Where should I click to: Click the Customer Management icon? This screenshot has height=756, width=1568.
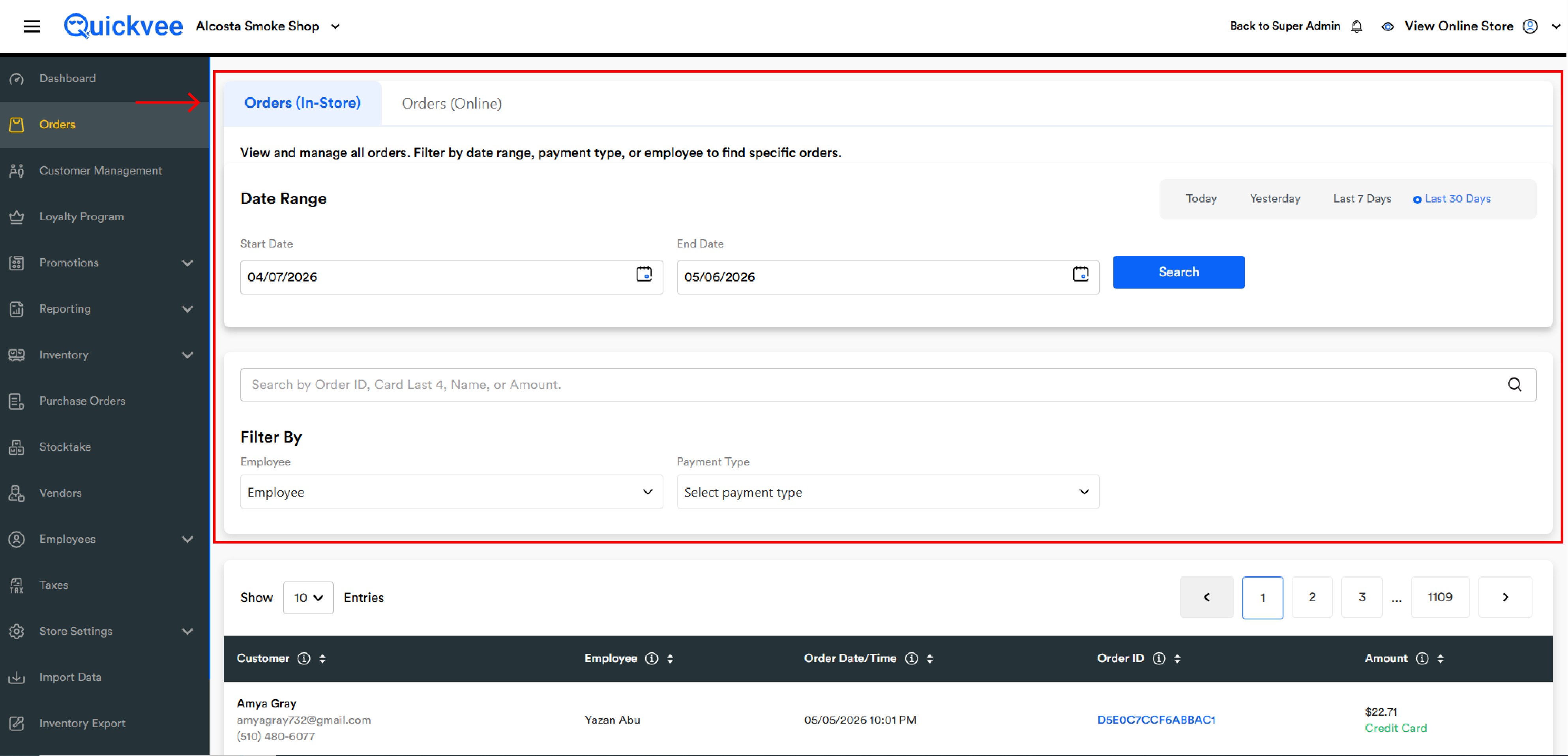coord(17,171)
